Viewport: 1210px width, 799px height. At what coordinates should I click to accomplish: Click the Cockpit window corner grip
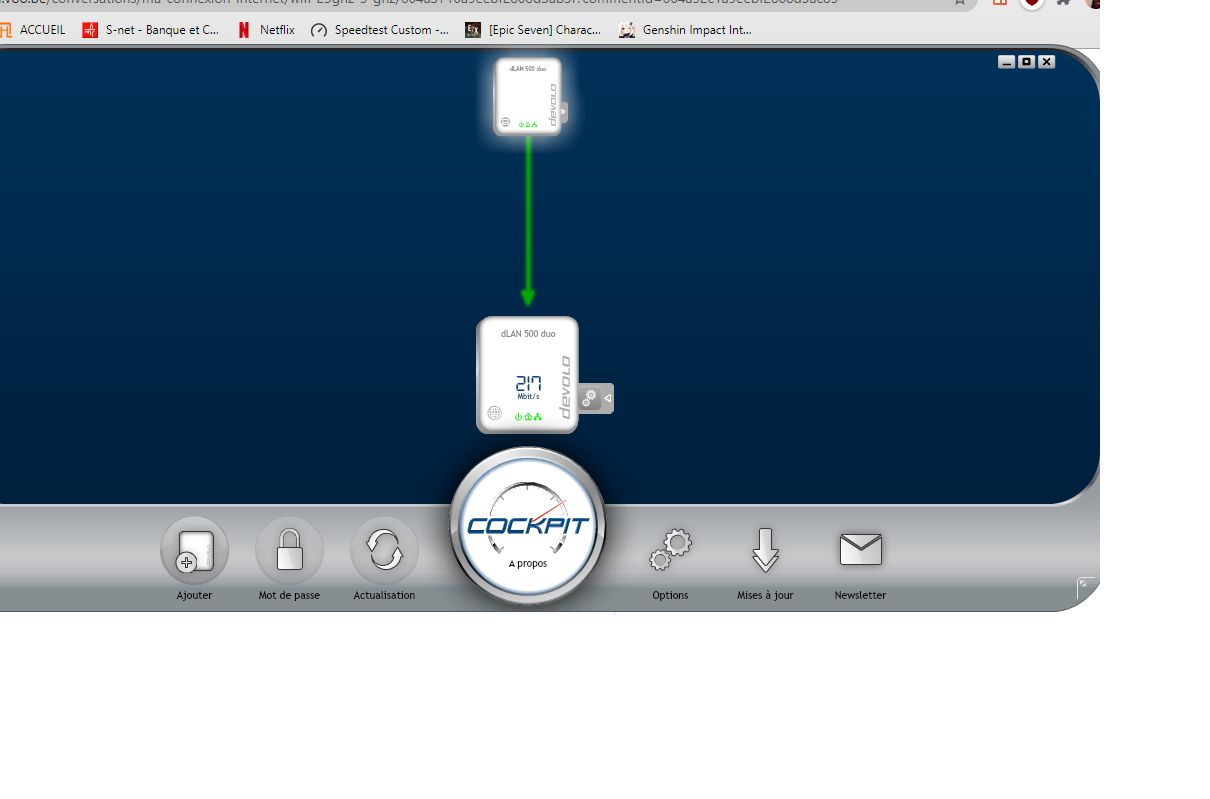click(x=1087, y=588)
